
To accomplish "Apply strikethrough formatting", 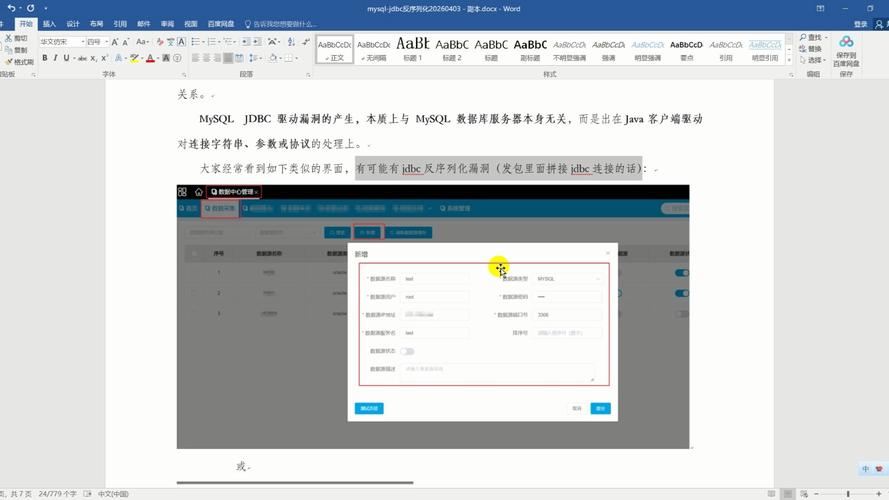I will point(83,58).
